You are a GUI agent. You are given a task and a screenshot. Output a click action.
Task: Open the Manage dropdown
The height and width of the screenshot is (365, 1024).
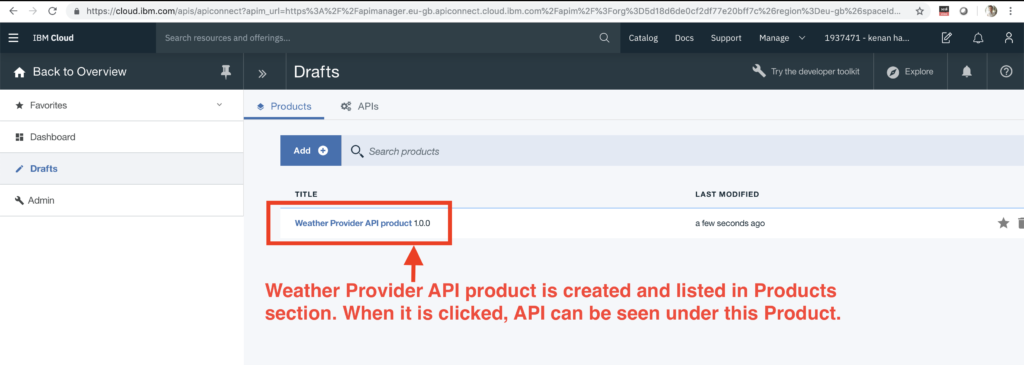click(x=782, y=38)
